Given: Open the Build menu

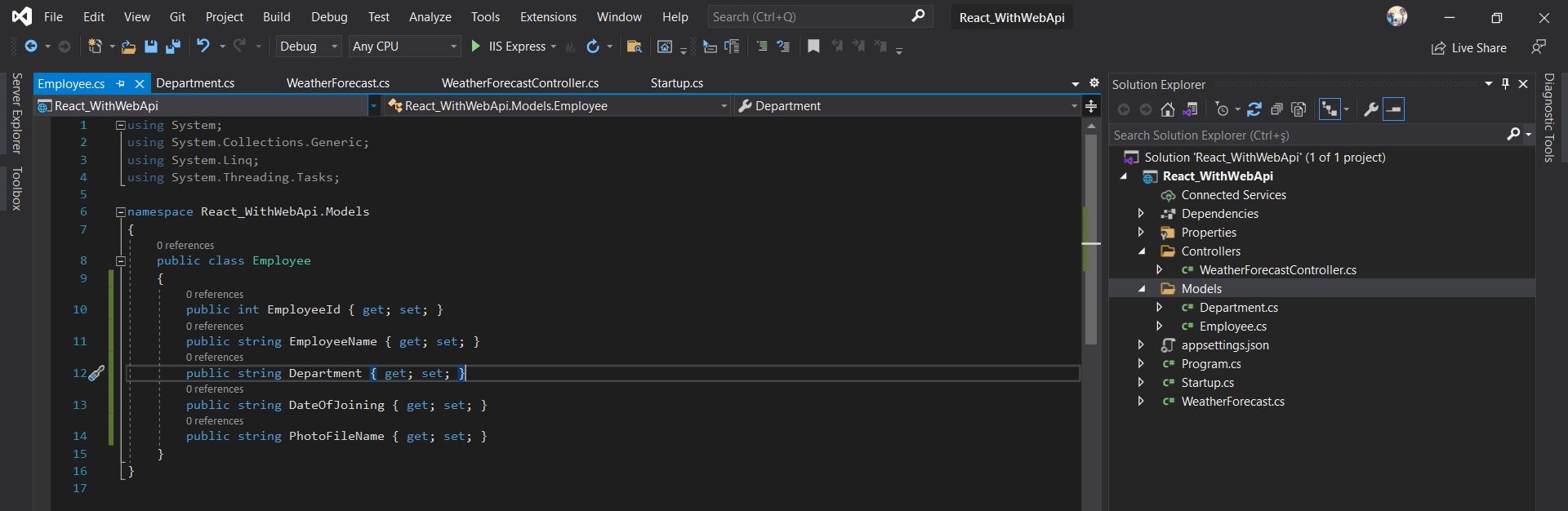Looking at the screenshot, I should click(x=276, y=17).
